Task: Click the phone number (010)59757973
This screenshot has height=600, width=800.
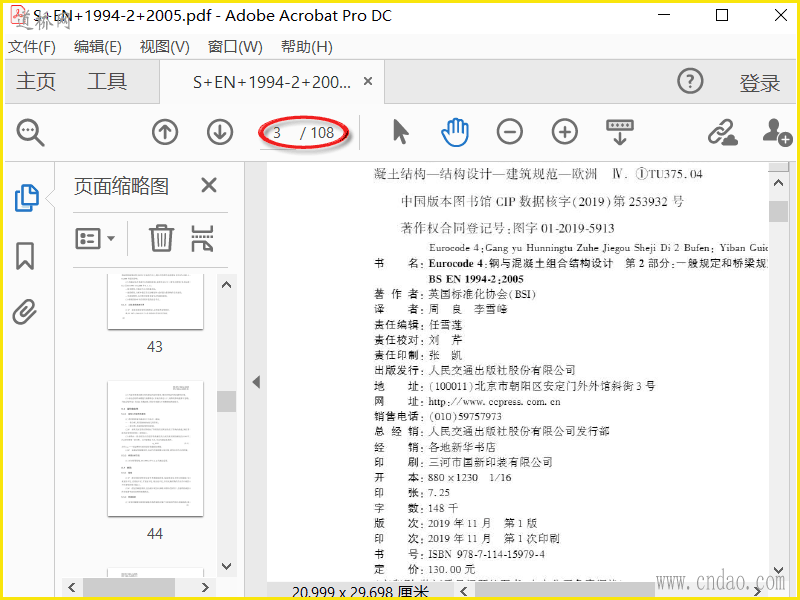Action: coord(465,416)
